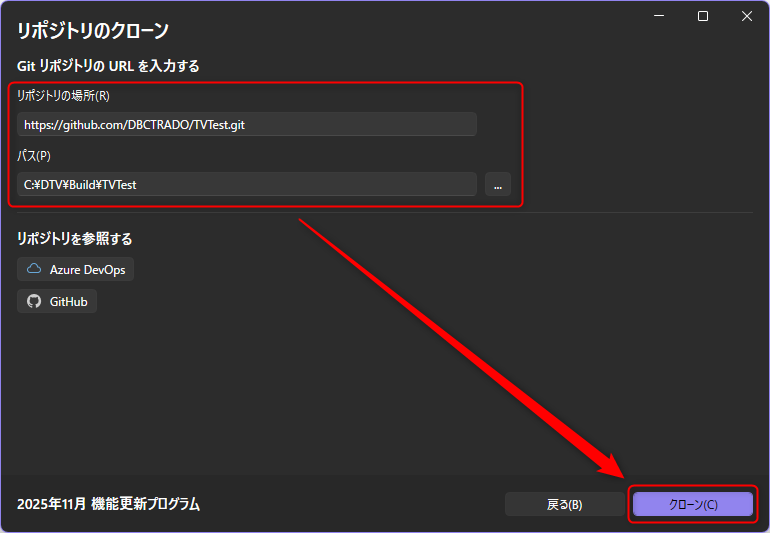Open the path browse ellipsis button
The image size is (770, 533).
pyautogui.click(x=497, y=184)
